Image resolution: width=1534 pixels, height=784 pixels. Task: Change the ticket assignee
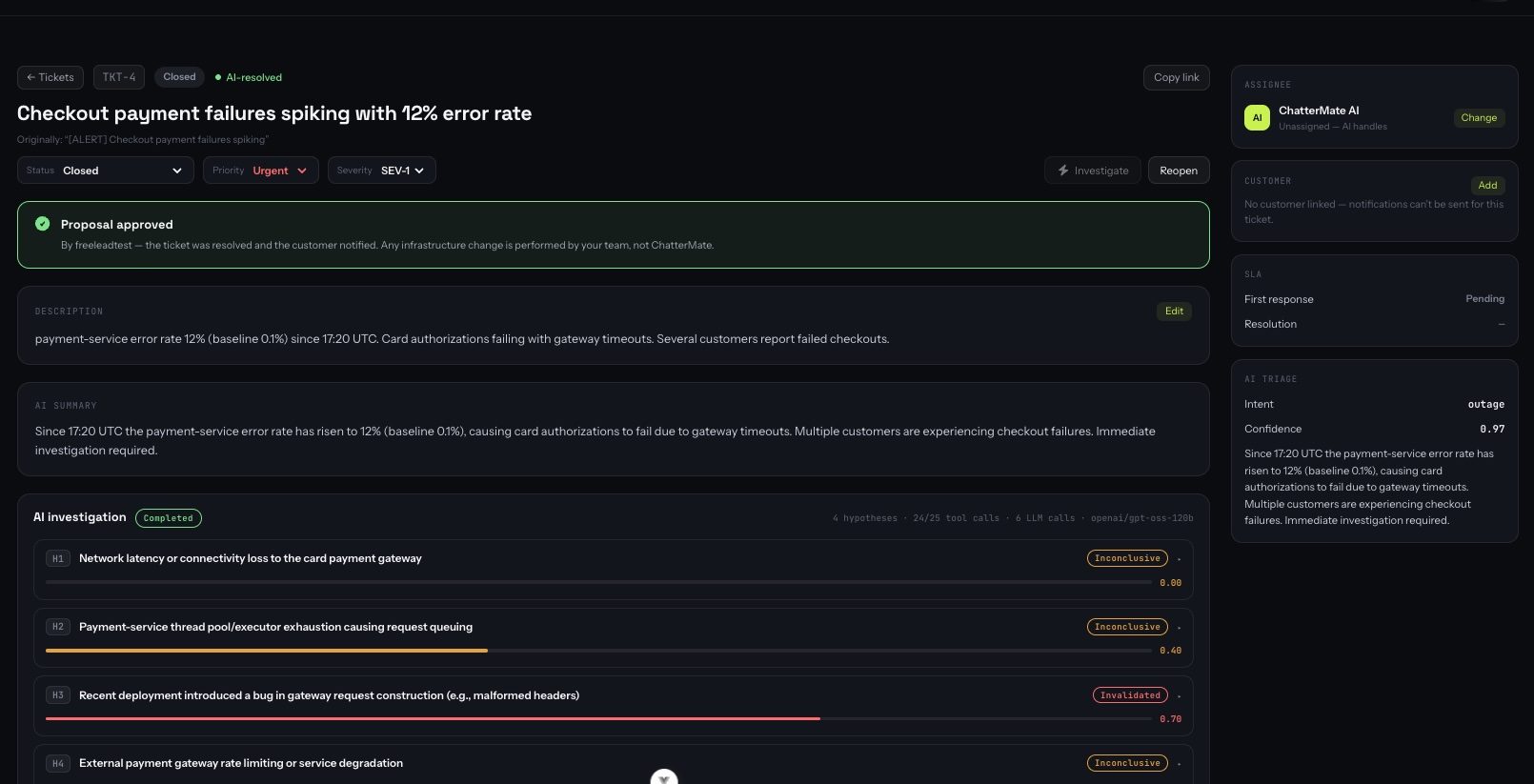pyautogui.click(x=1479, y=117)
